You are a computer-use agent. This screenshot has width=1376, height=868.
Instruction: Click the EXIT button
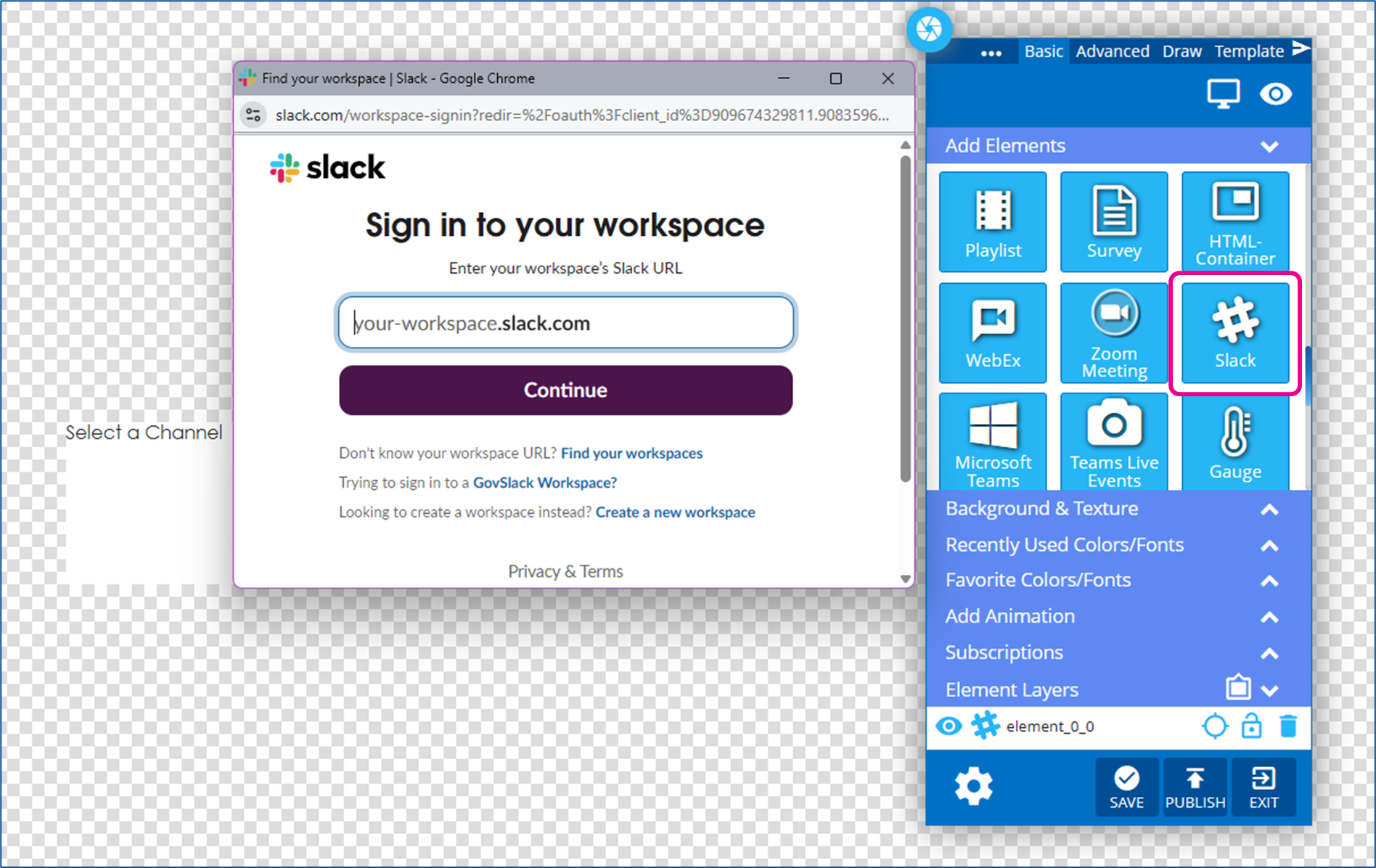coord(1264,787)
